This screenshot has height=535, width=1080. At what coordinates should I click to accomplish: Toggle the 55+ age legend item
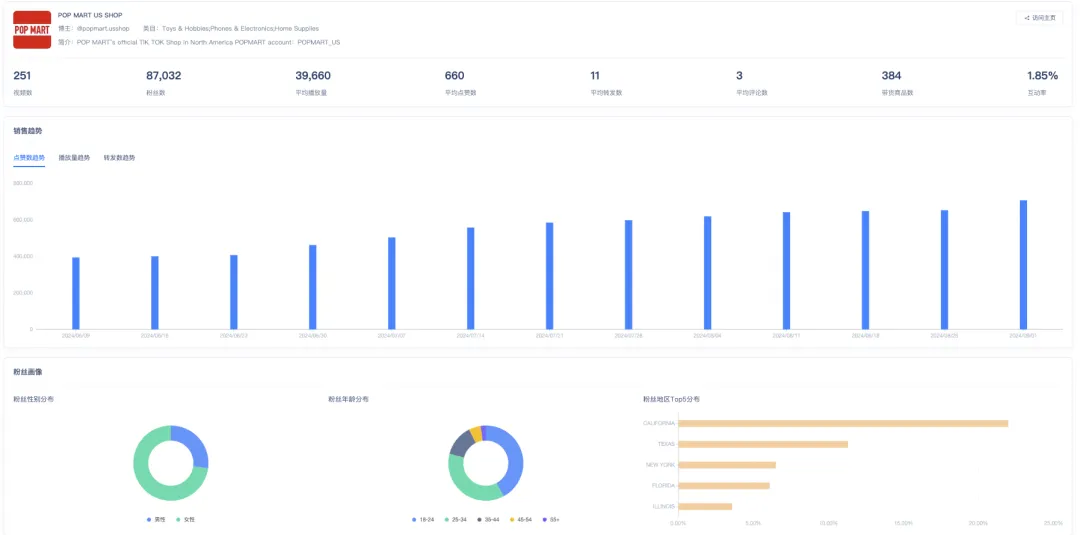(x=551, y=519)
